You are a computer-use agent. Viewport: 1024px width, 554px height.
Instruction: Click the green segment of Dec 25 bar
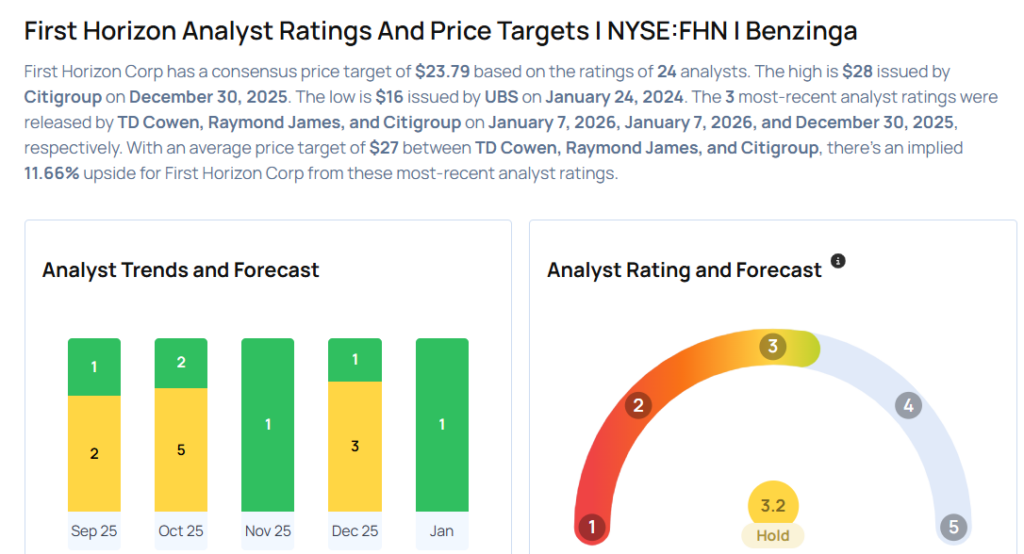click(355, 360)
